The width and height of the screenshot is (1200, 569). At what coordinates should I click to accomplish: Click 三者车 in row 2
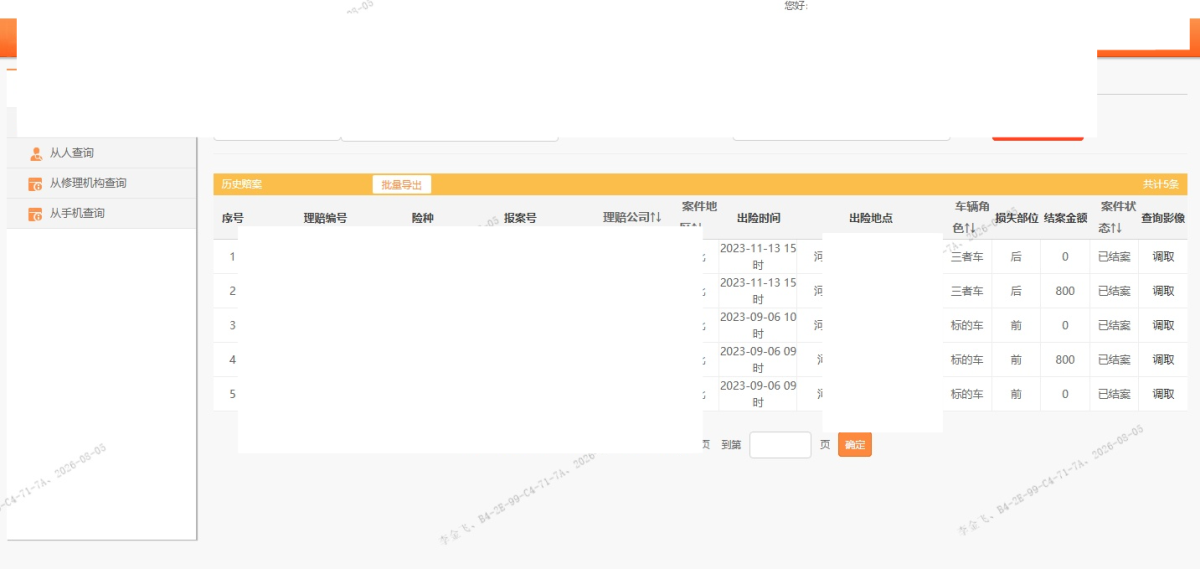pos(967,291)
